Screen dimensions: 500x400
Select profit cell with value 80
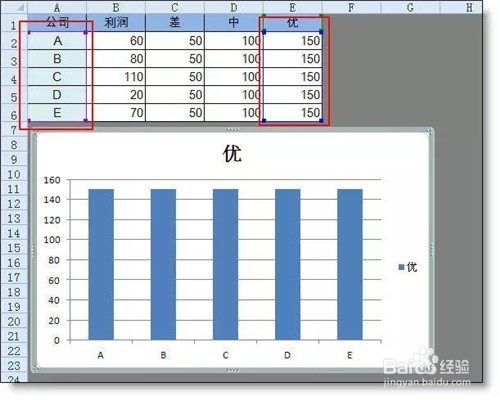point(116,59)
